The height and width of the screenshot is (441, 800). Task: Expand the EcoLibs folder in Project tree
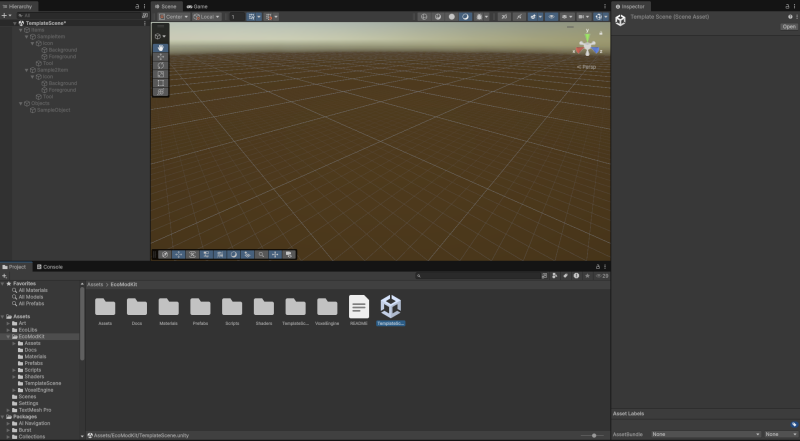point(8,330)
